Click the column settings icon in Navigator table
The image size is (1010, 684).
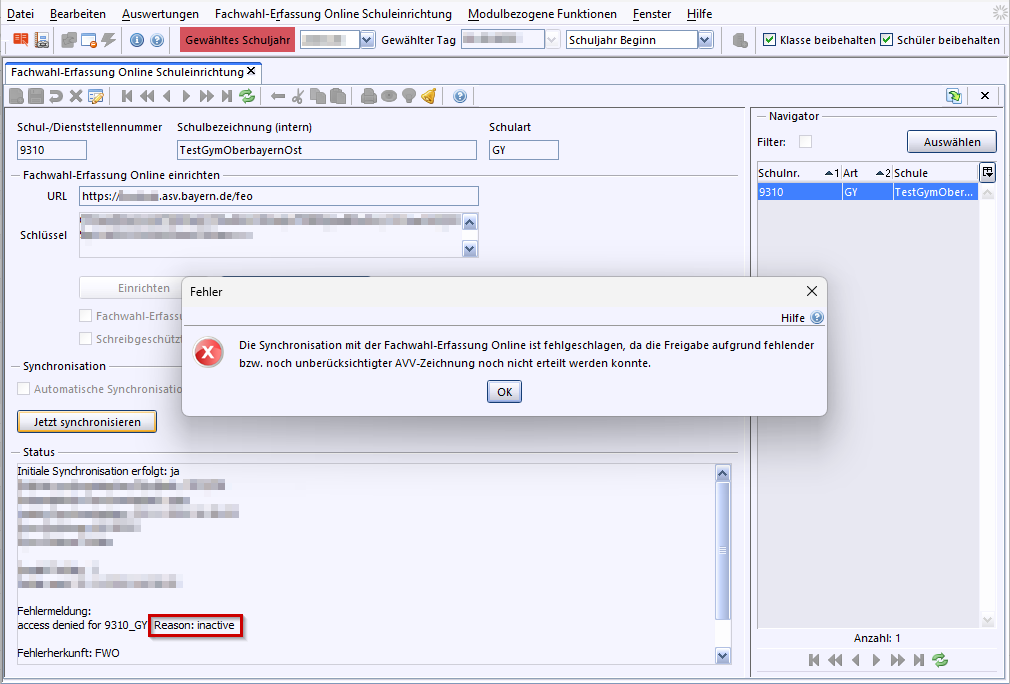[987, 172]
